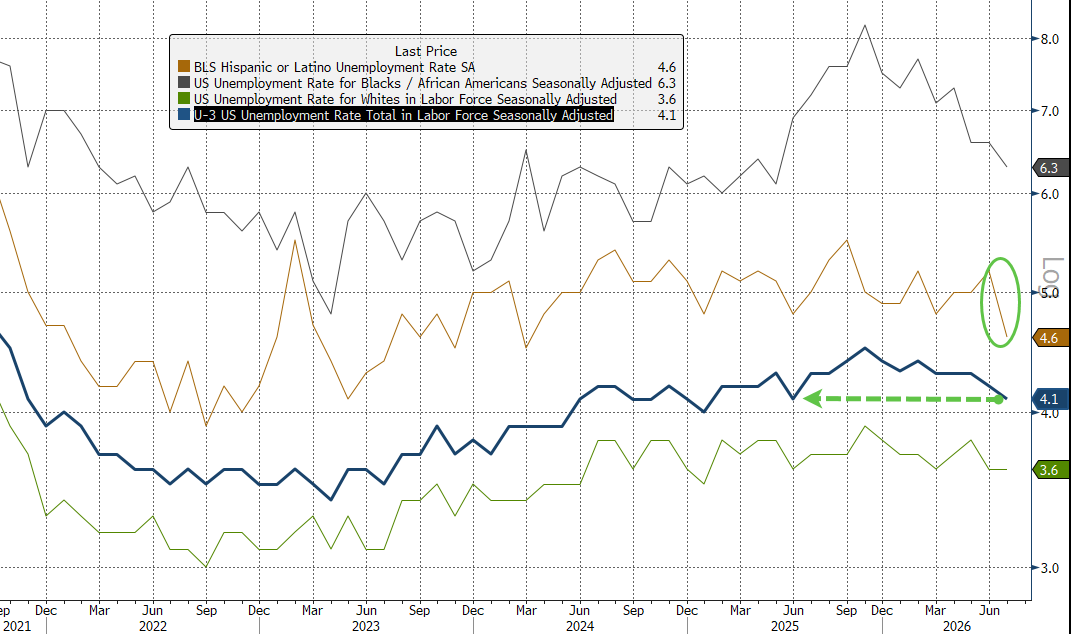Click the blue 4.1 price tag on axis
This screenshot has width=1071, height=634.
1047,399
